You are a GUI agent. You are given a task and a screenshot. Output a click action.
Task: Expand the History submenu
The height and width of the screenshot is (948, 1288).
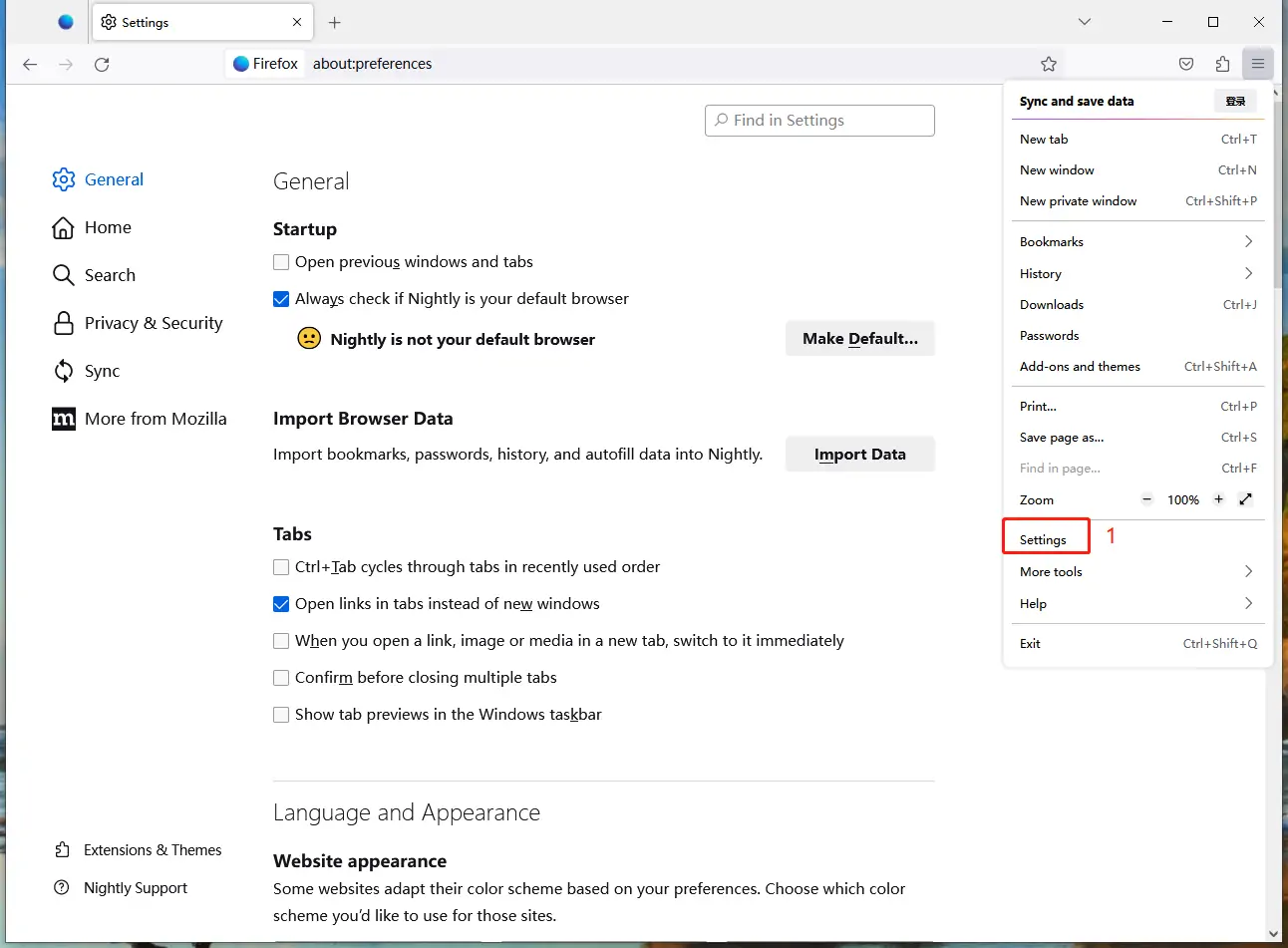pyautogui.click(x=1136, y=273)
